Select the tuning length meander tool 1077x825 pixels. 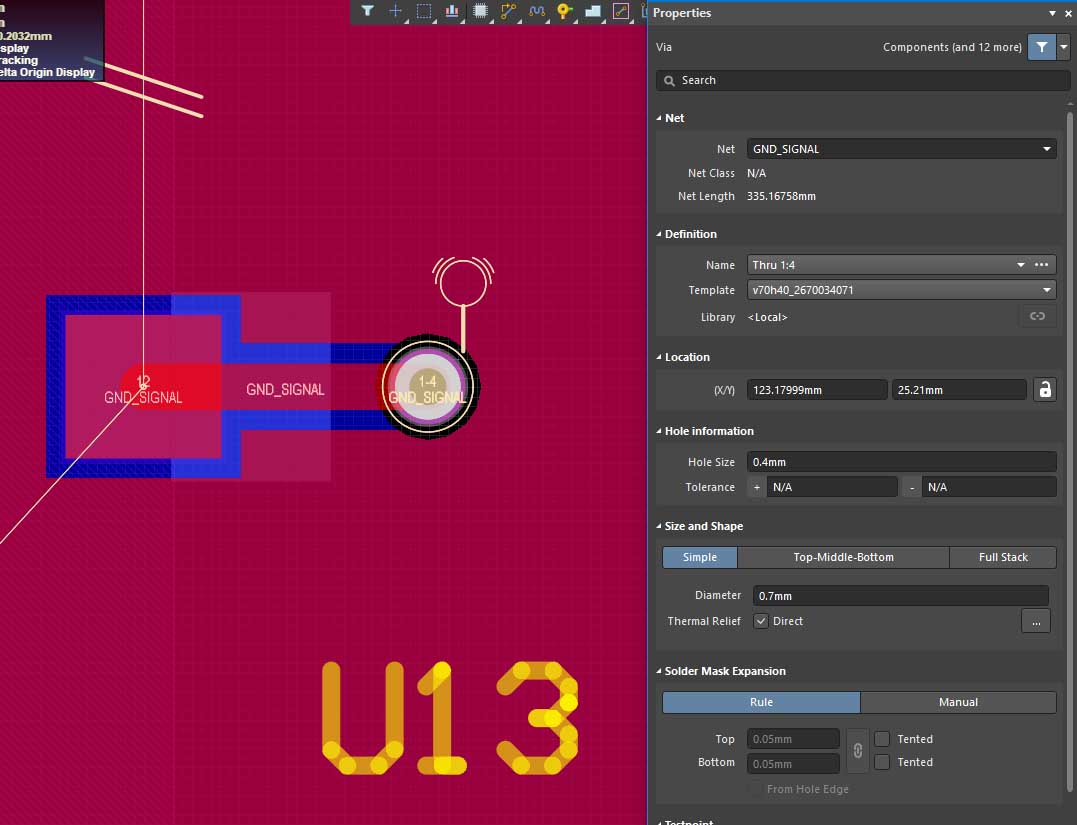click(x=537, y=11)
